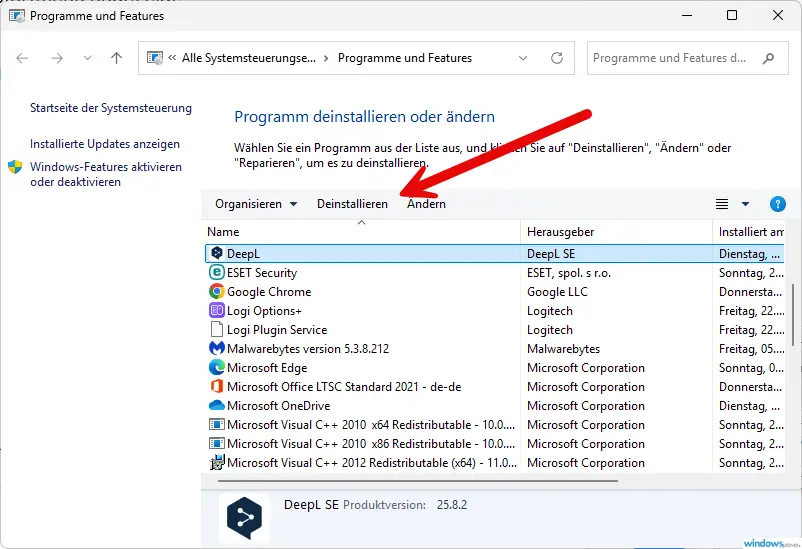The width and height of the screenshot is (802, 549).
Task: Click the large DeepL logo in details pane
Action: pyautogui.click(x=244, y=518)
